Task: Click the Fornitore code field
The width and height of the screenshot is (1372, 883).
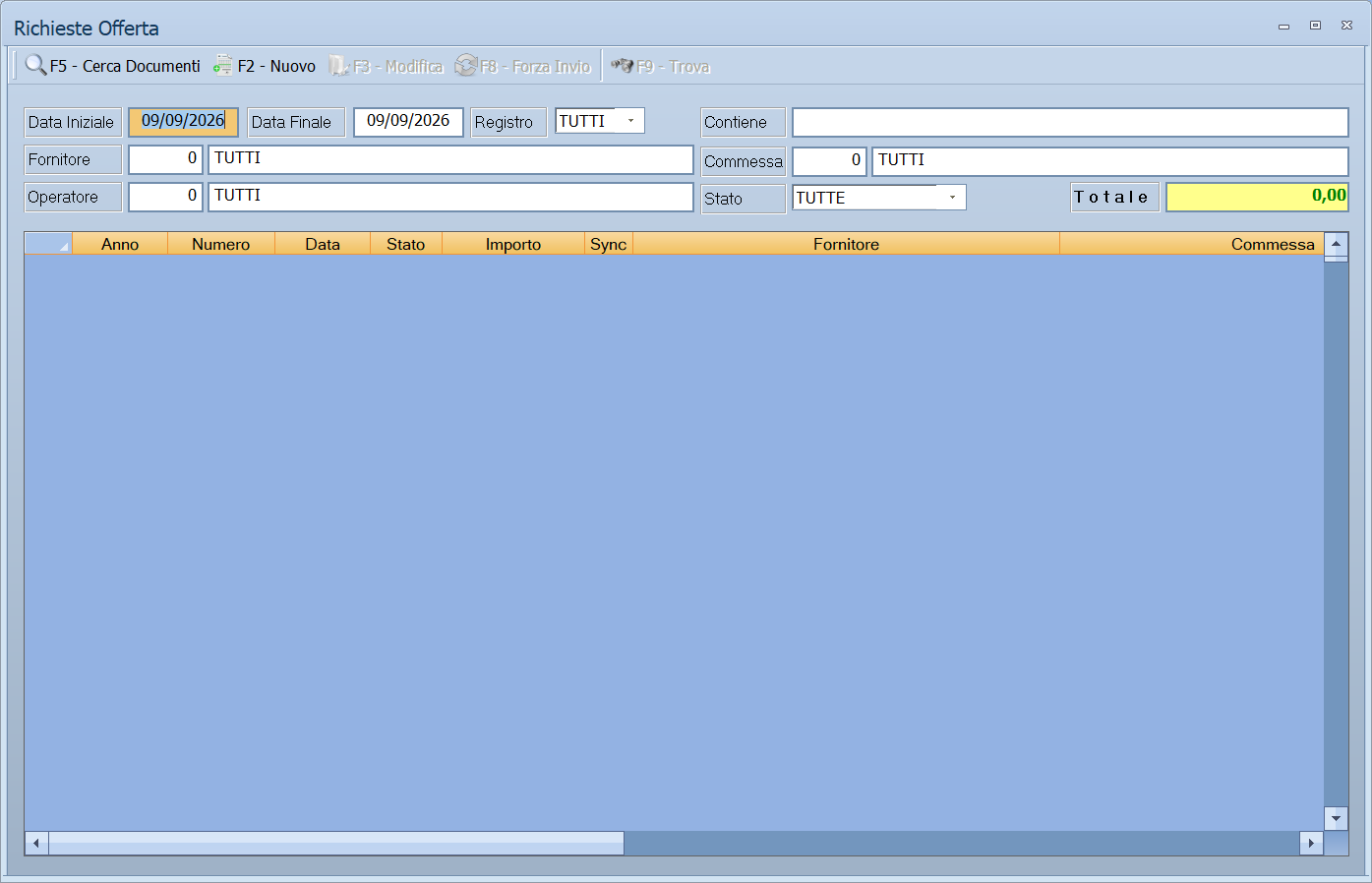Action: click(x=165, y=158)
